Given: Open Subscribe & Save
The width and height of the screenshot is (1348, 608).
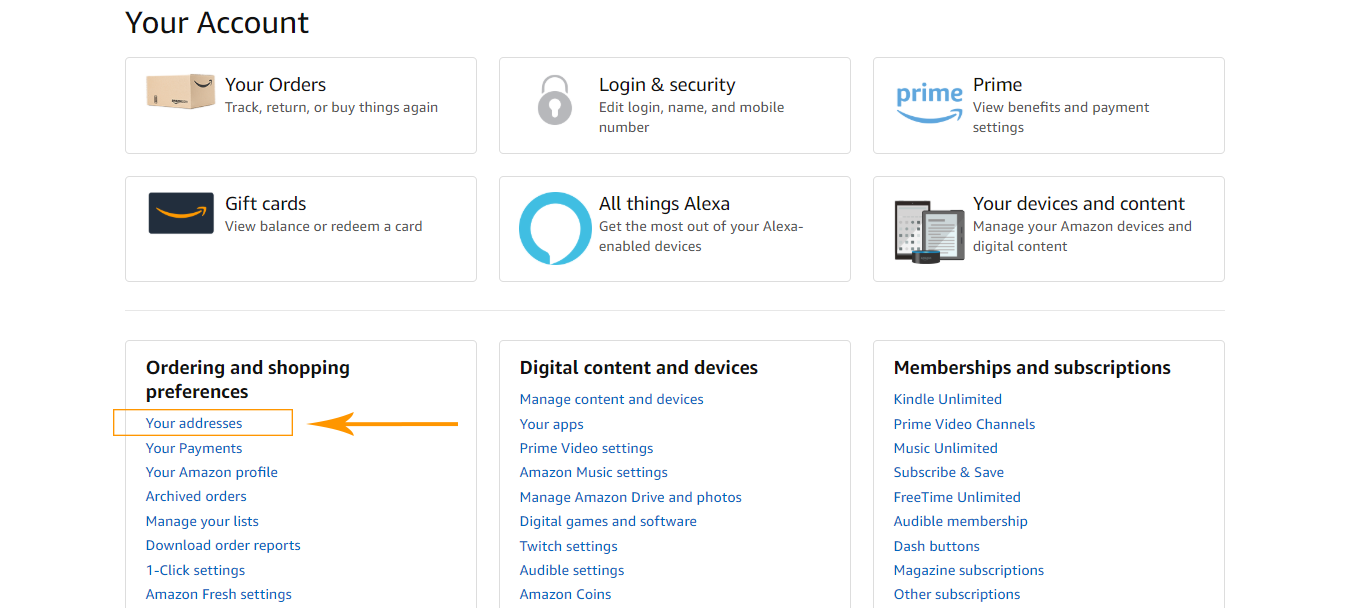Looking at the screenshot, I should click(949, 472).
